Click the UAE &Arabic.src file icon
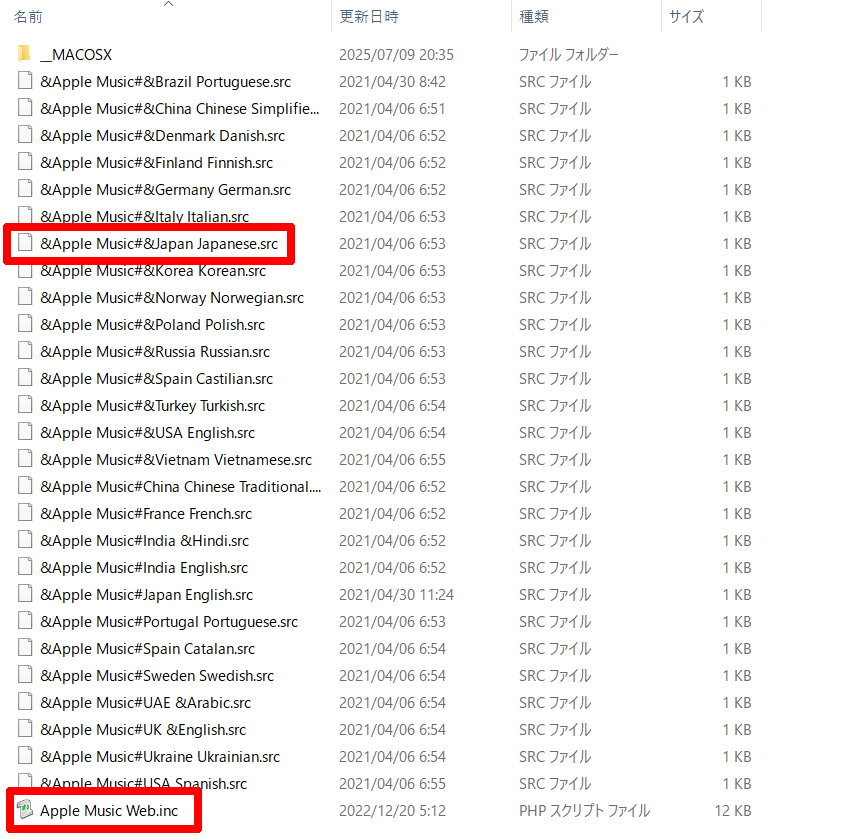 (25, 702)
